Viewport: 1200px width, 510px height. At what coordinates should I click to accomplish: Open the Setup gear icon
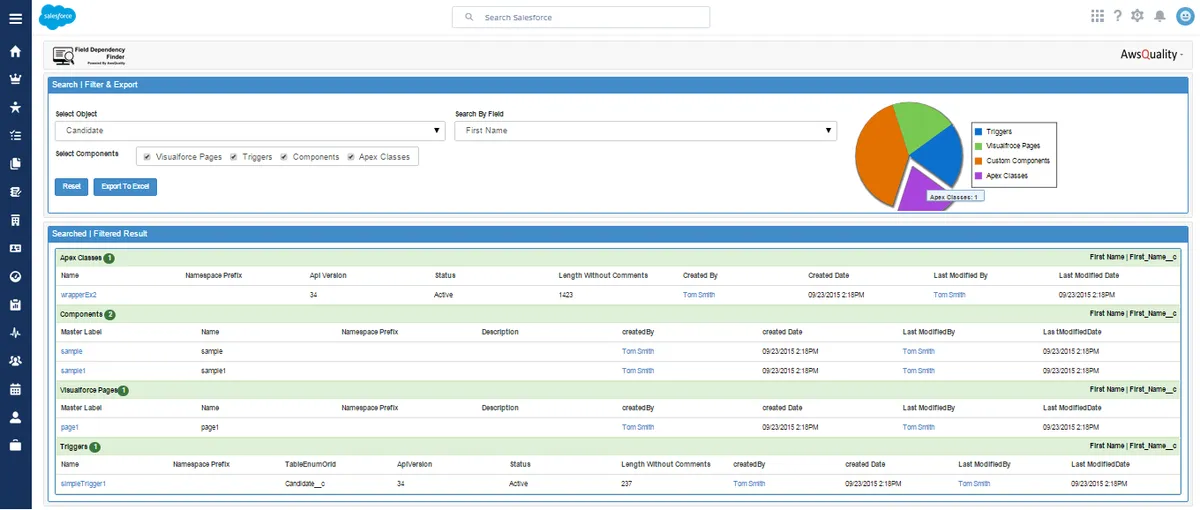click(x=1137, y=16)
